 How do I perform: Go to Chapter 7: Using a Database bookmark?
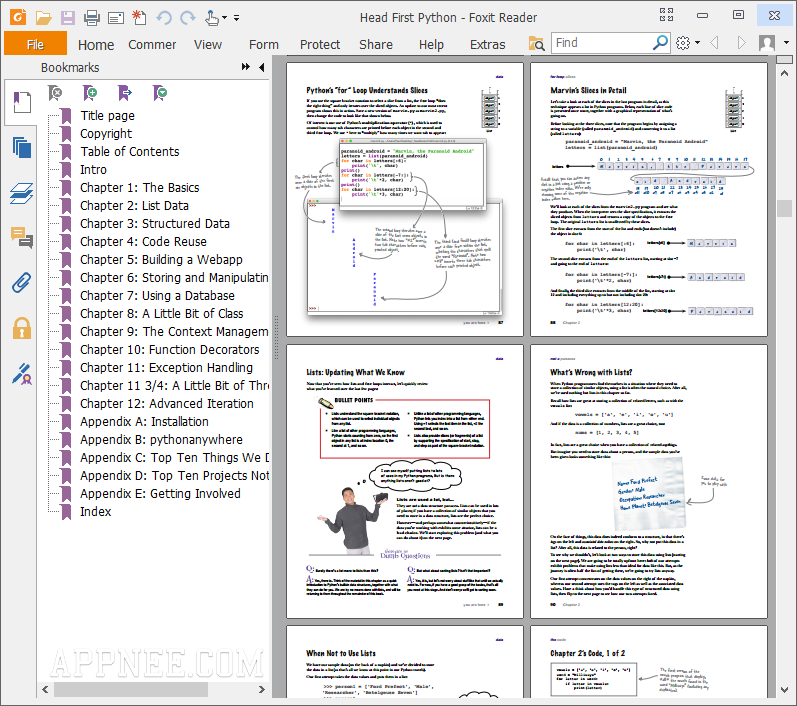[157, 296]
